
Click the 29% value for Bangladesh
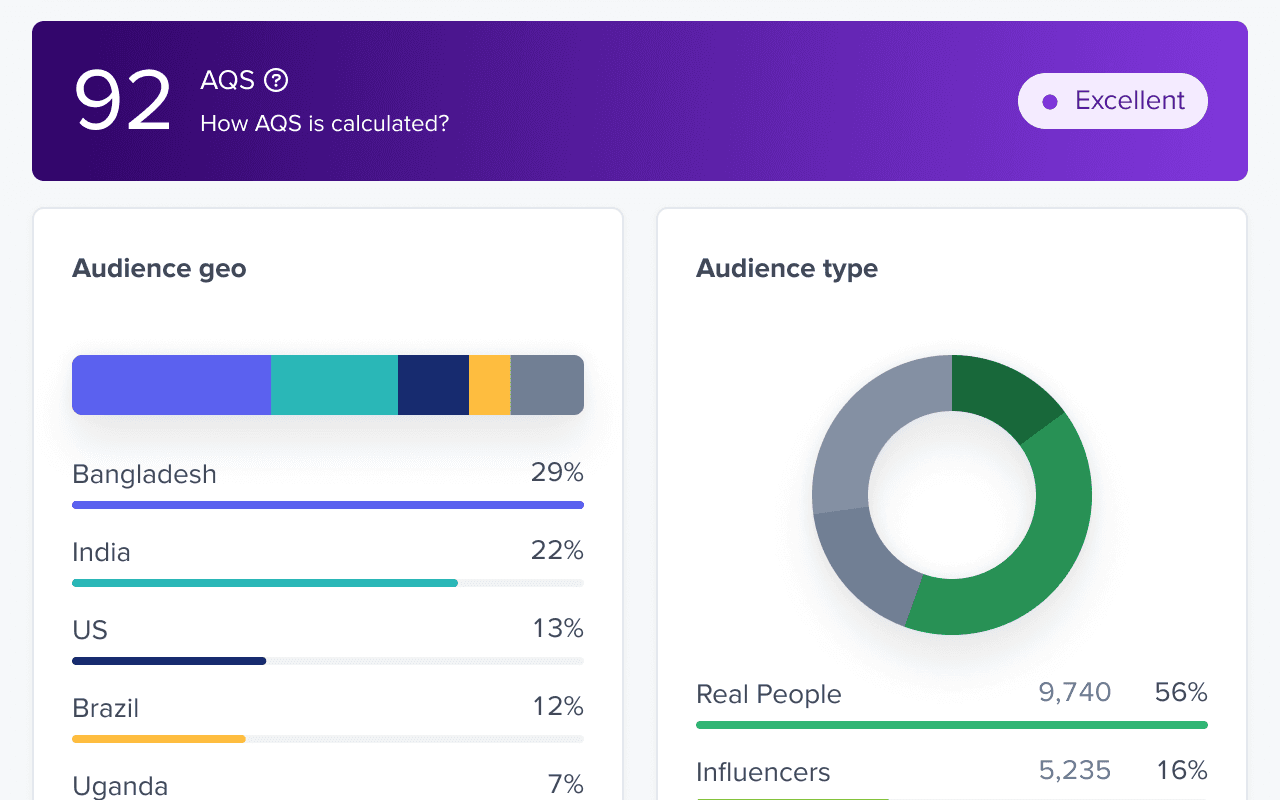click(557, 472)
